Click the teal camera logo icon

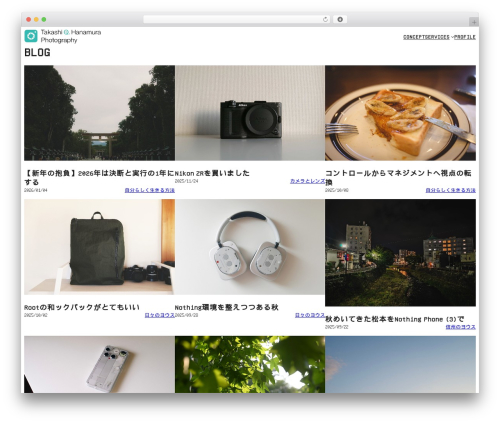click(31, 36)
